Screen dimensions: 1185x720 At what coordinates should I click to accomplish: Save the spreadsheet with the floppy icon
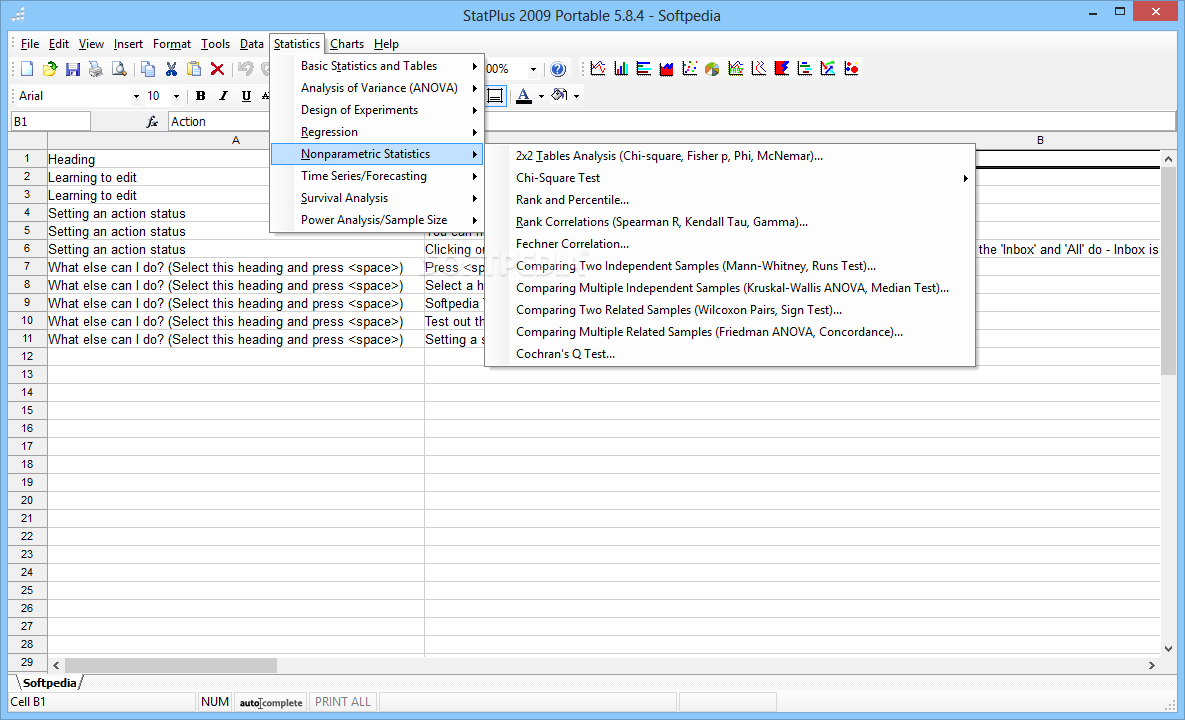click(73, 69)
